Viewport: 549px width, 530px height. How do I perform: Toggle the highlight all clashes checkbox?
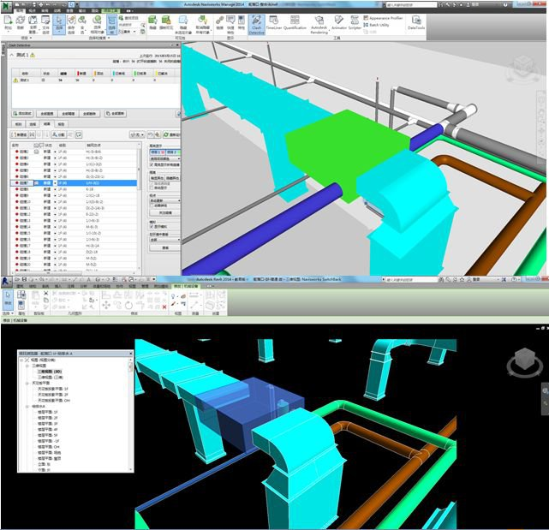point(152,165)
